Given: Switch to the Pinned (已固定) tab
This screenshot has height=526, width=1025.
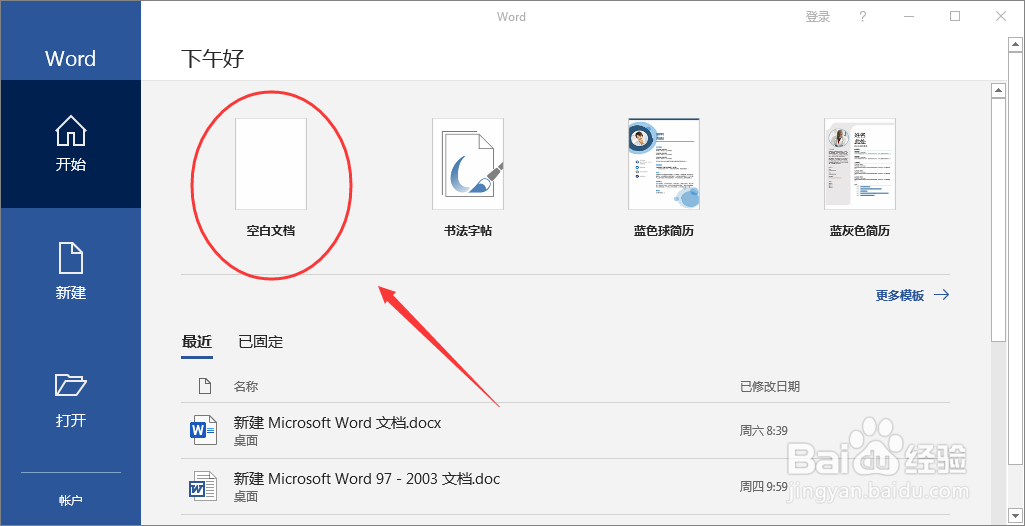Looking at the screenshot, I should [x=260, y=342].
